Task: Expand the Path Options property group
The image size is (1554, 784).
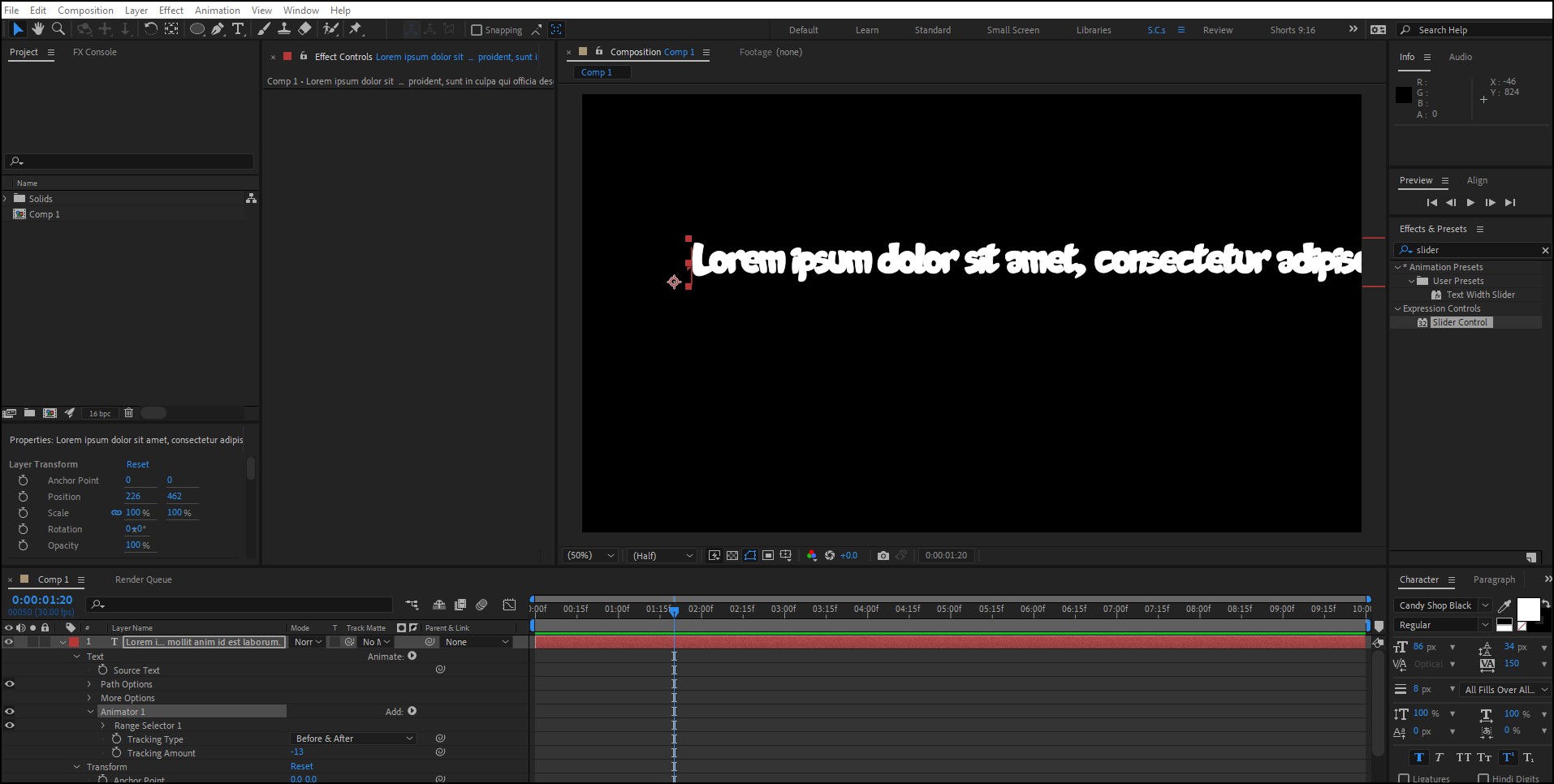Action: (89, 684)
